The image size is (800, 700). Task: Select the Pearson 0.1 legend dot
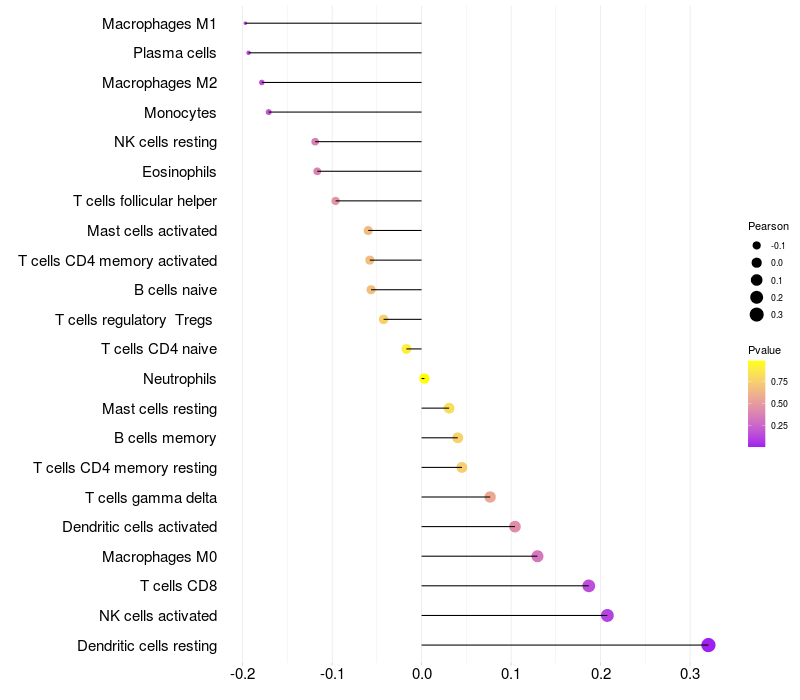(x=757, y=280)
